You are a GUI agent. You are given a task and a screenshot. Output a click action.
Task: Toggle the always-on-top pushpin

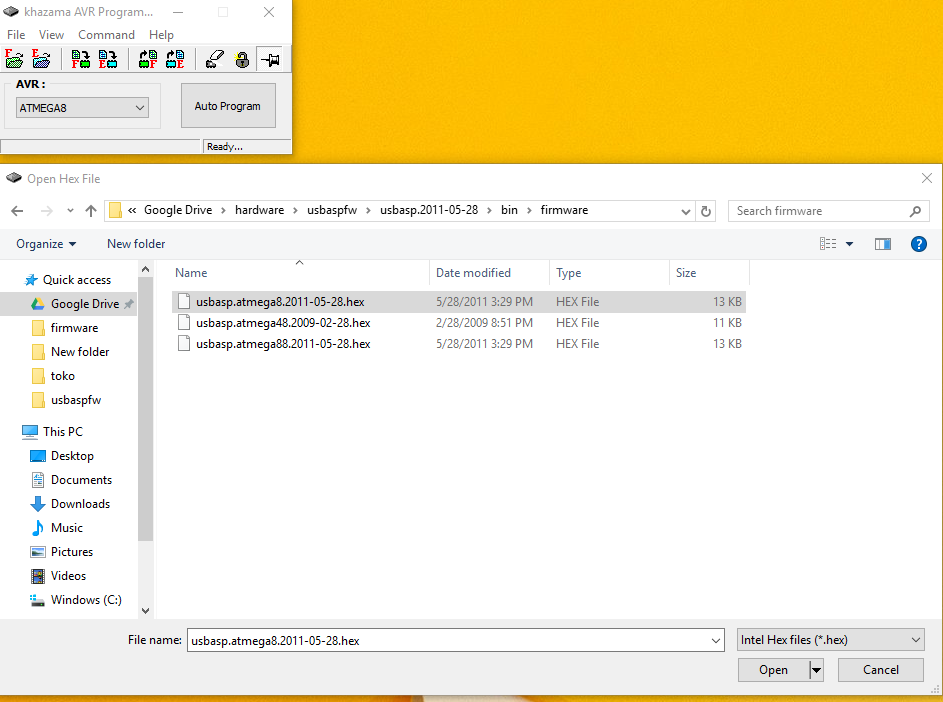pyautogui.click(x=270, y=60)
